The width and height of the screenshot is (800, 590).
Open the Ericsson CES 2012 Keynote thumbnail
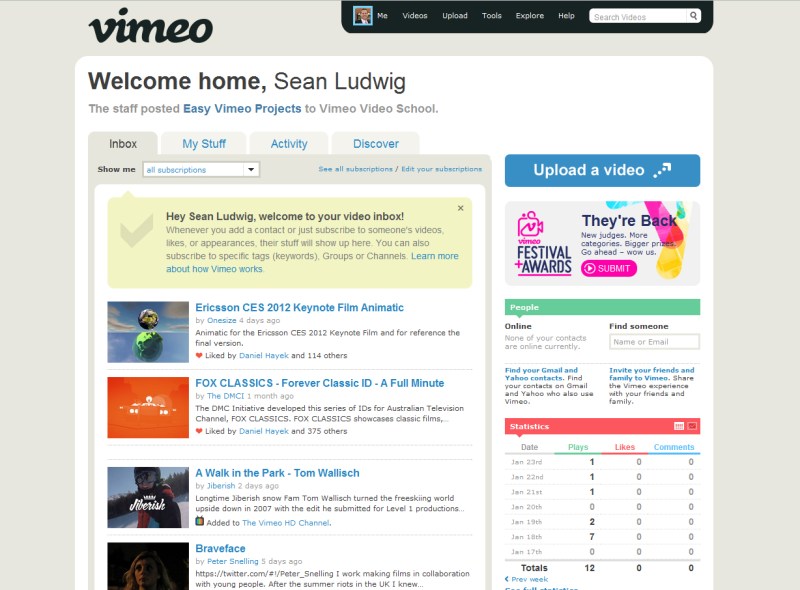pyautogui.click(x=148, y=332)
